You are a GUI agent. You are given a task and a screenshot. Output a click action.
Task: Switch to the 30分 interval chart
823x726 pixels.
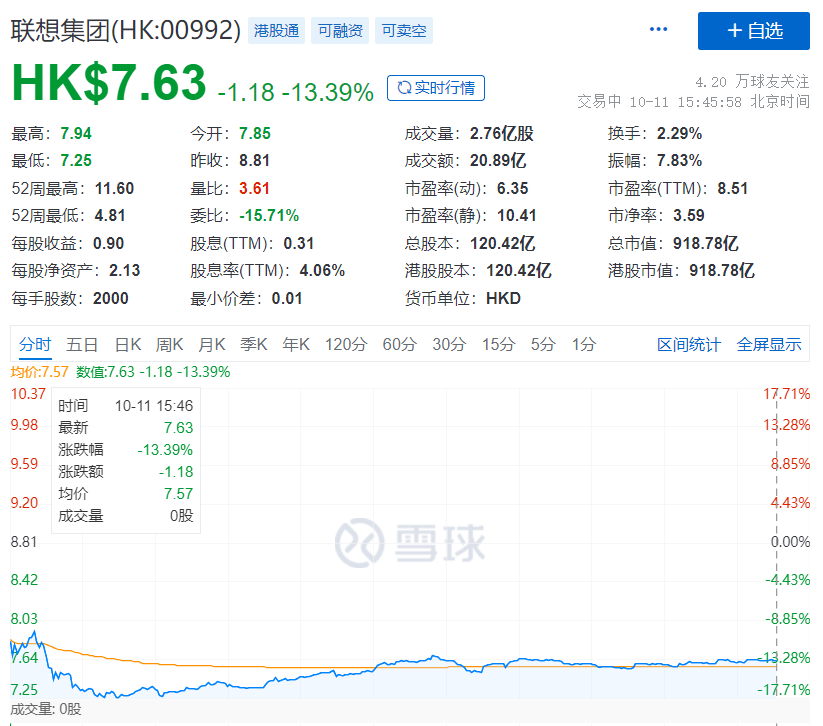[x=449, y=345]
